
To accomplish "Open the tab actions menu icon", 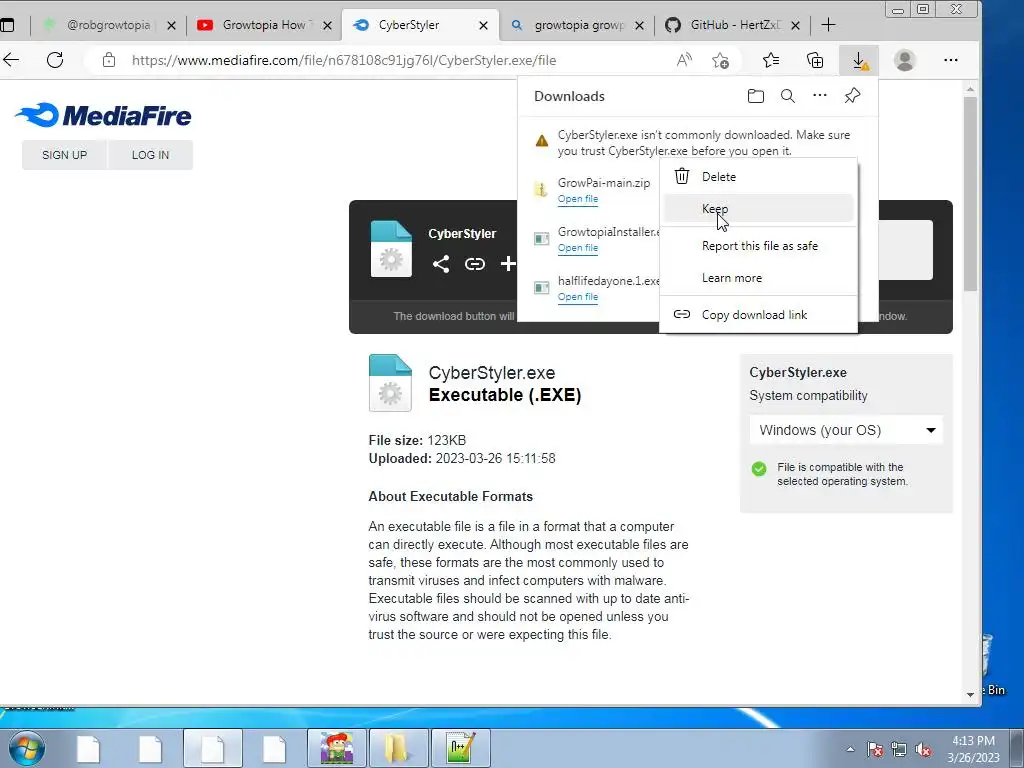I will point(7,25).
